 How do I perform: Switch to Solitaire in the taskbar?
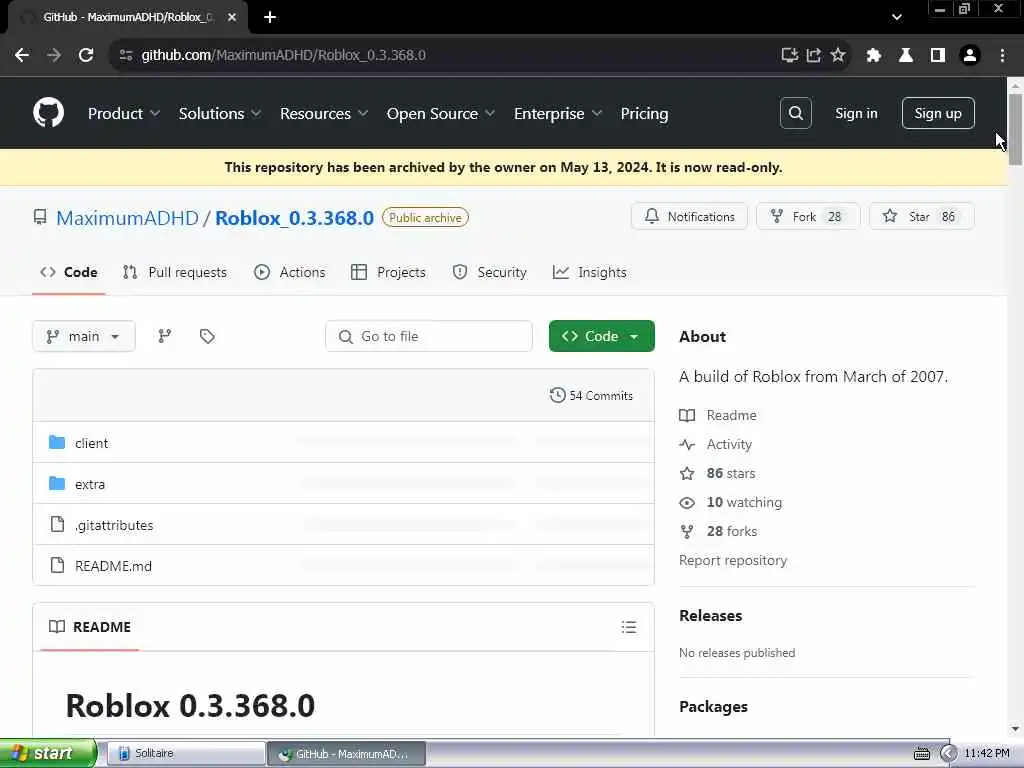(x=185, y=753)
